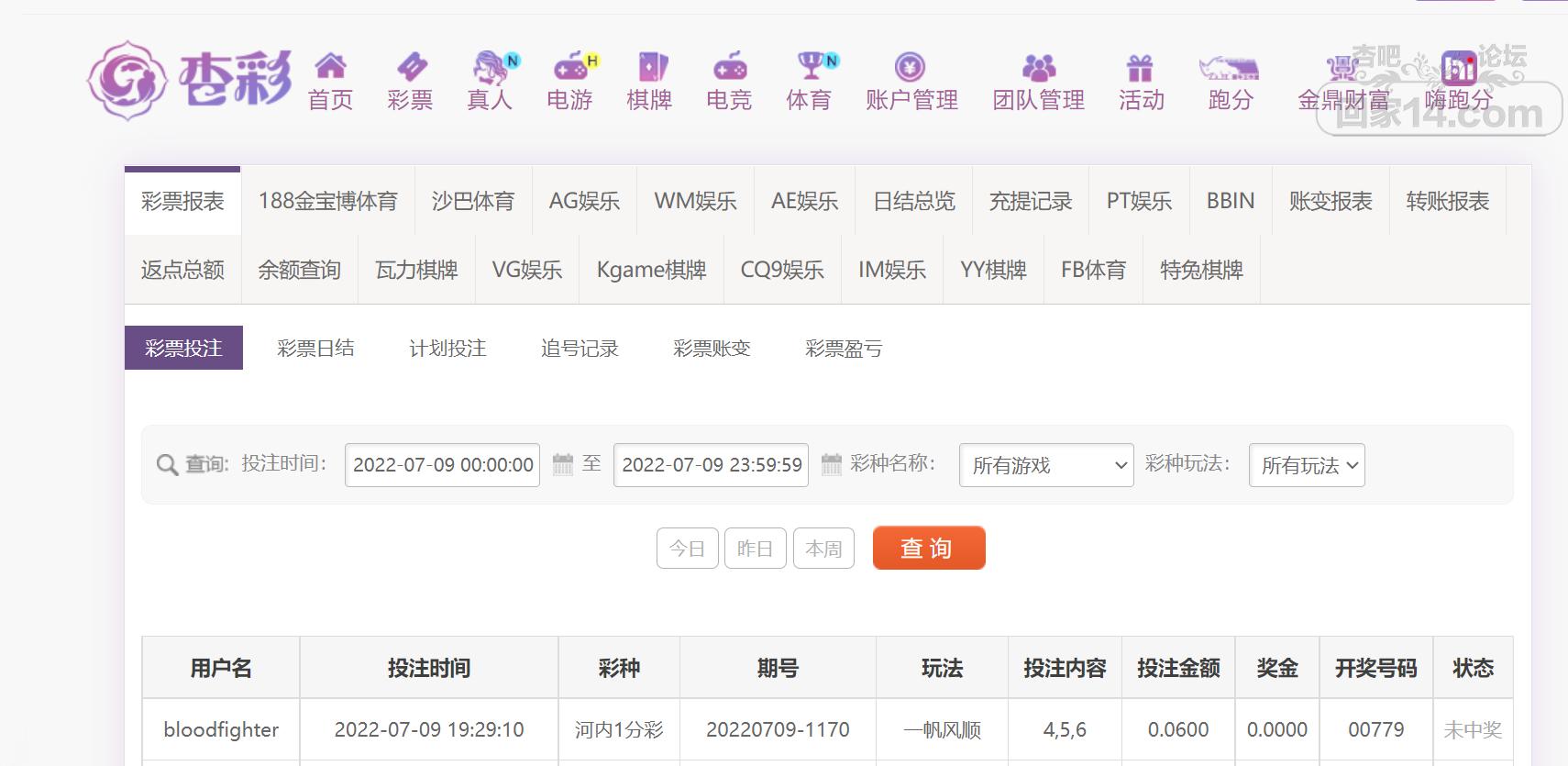This screenshot has height=766, width=1568.
Task: Switch to the 特兔棋牌 tab
Action: coord(1201,270)
